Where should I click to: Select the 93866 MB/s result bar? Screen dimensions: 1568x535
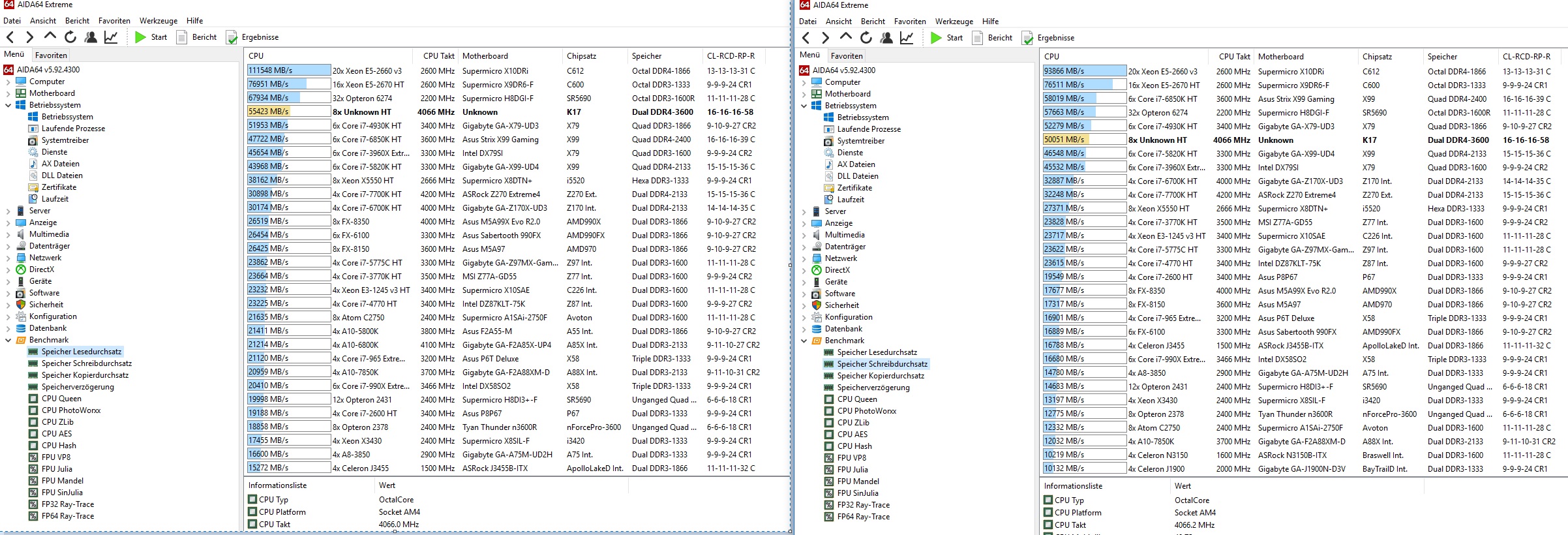1085,71
